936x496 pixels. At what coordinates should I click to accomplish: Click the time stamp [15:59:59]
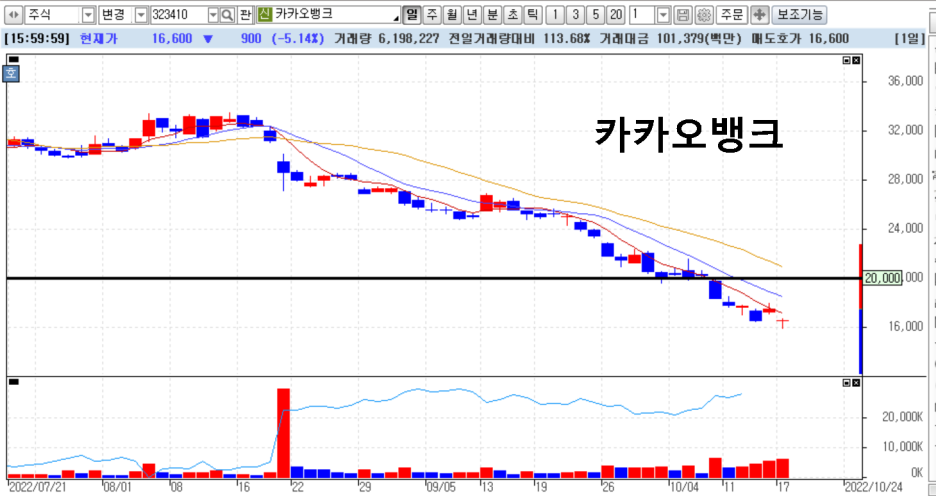click(x=37, y=39)
